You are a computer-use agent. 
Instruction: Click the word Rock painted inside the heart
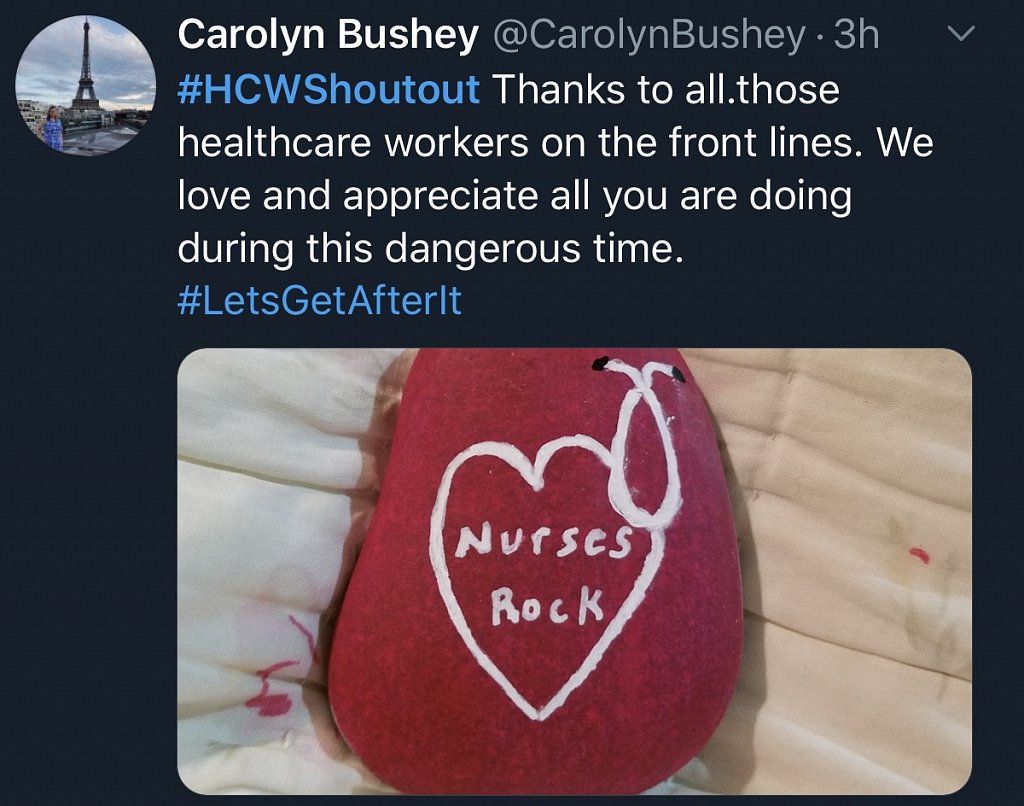click(x=547, y=606)
